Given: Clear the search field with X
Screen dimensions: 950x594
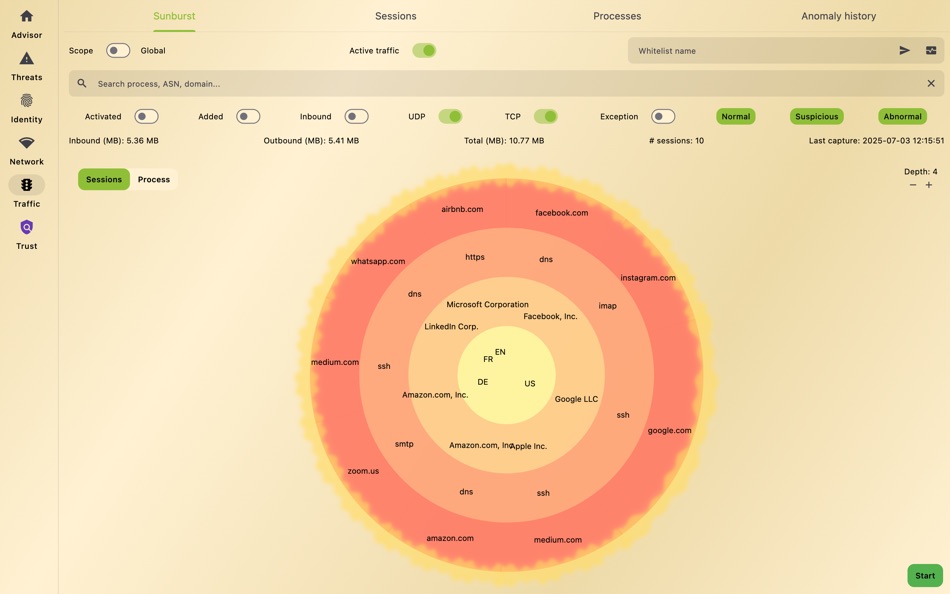Looking at the screenshot, I should [x=931, y=84].
